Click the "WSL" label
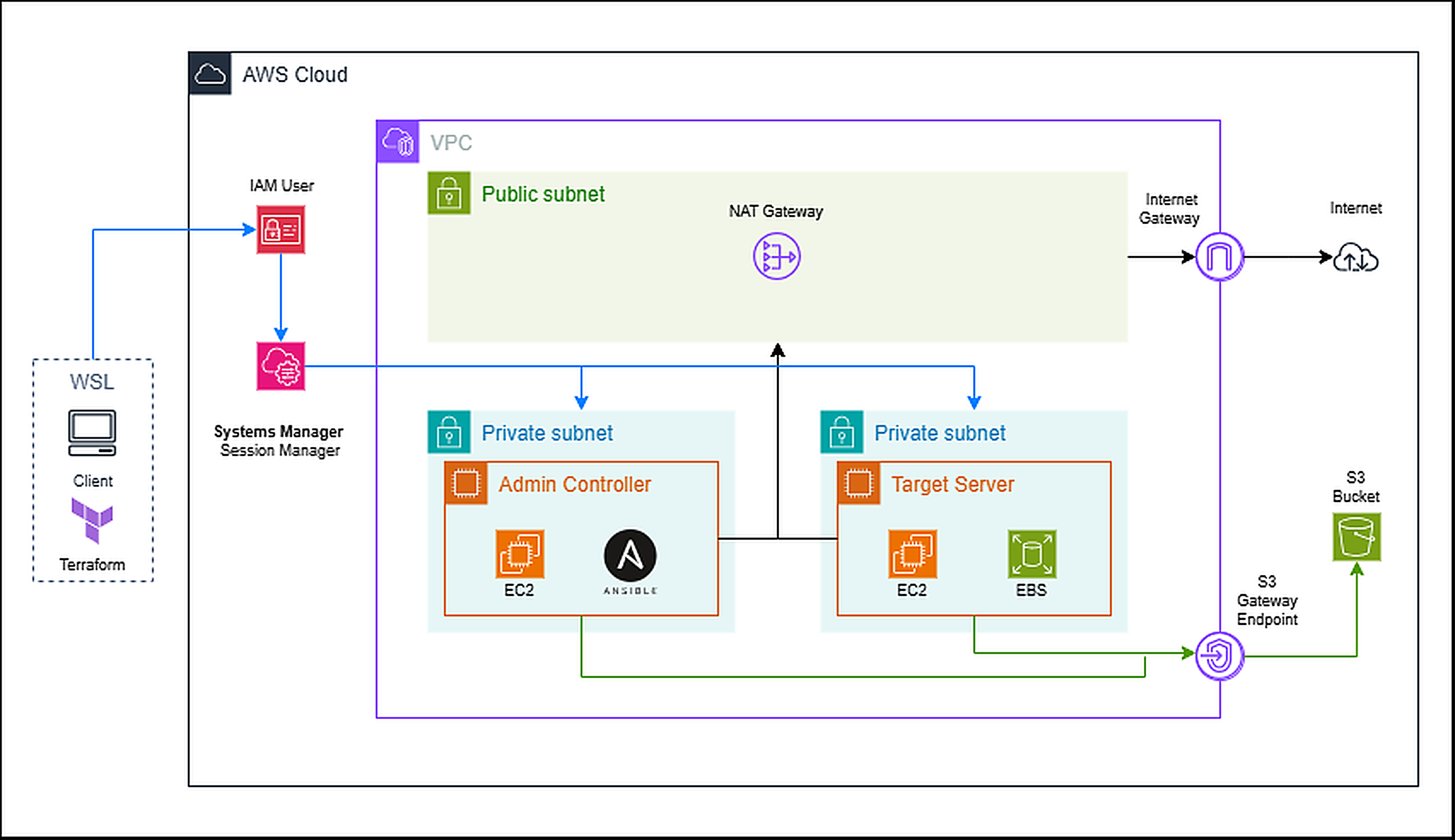Screen dimensions: 1455x840 [x=92, y=381]
